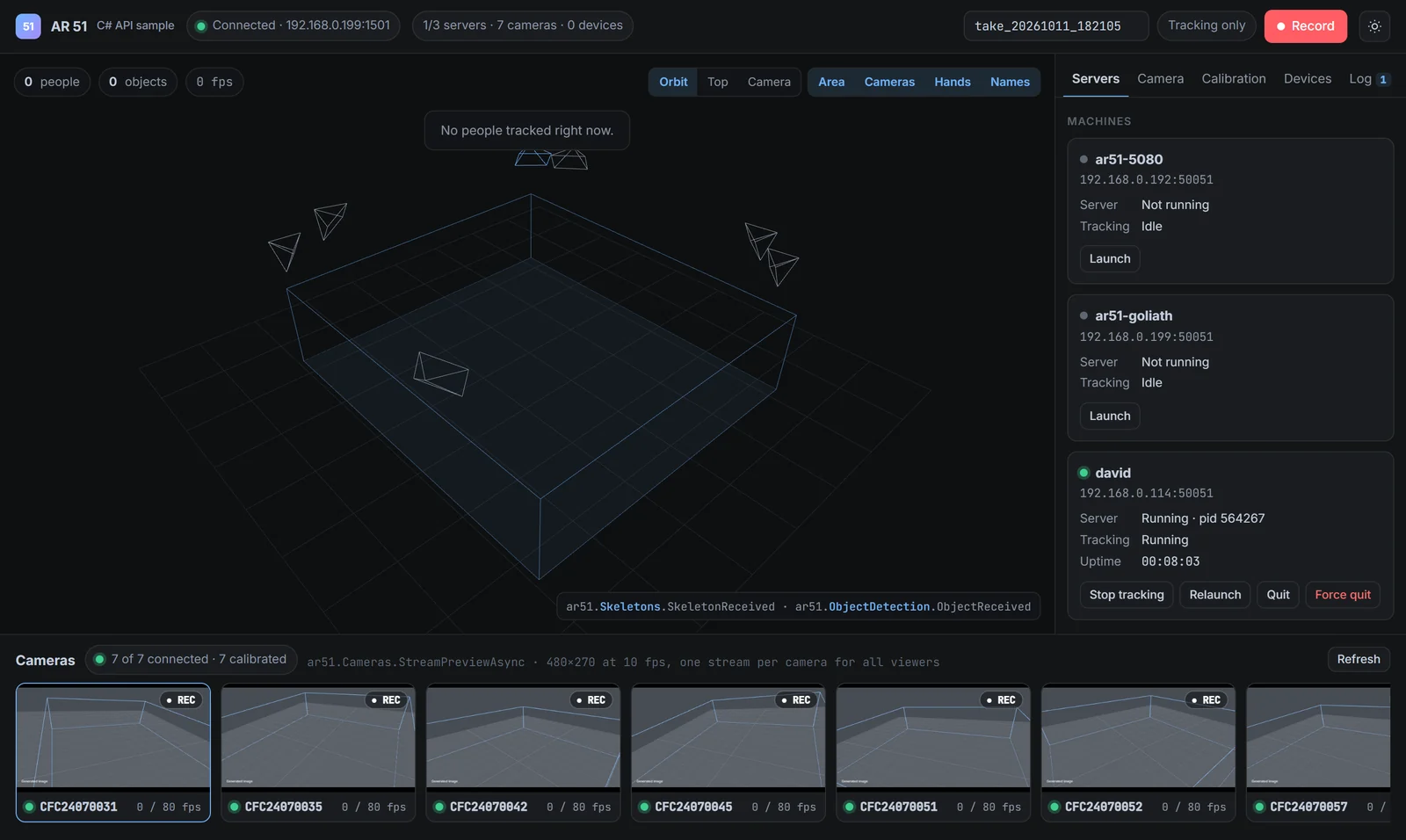Switch to Orbit view mode
The height and width of the screenshot is (840, 1406).
[x=673, y=82]
